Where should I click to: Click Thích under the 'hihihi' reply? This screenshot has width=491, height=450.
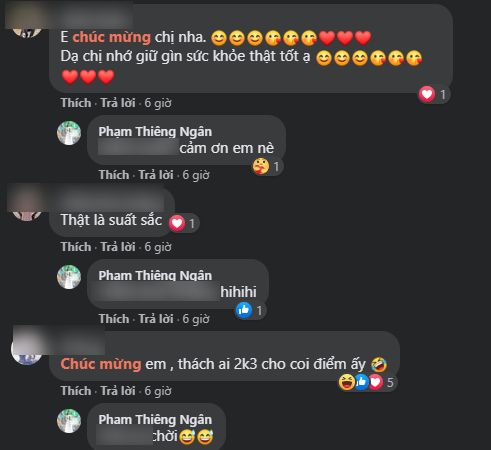(x=114, y=319)
